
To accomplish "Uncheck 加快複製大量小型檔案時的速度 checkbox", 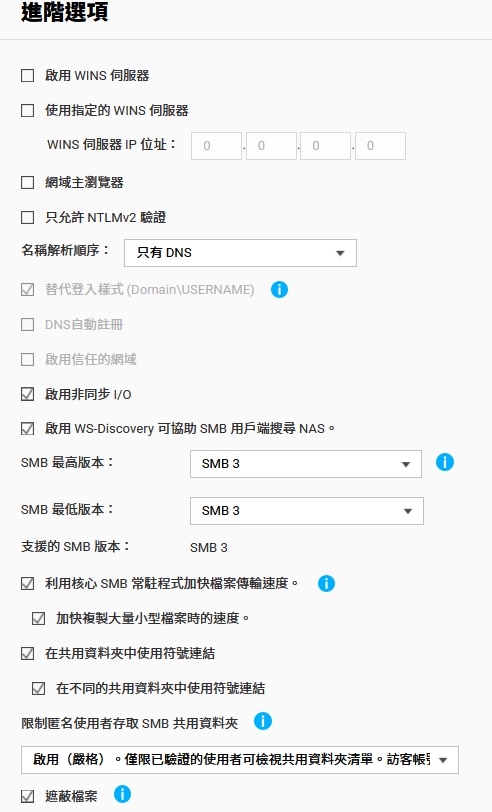I will coord(38,618).
